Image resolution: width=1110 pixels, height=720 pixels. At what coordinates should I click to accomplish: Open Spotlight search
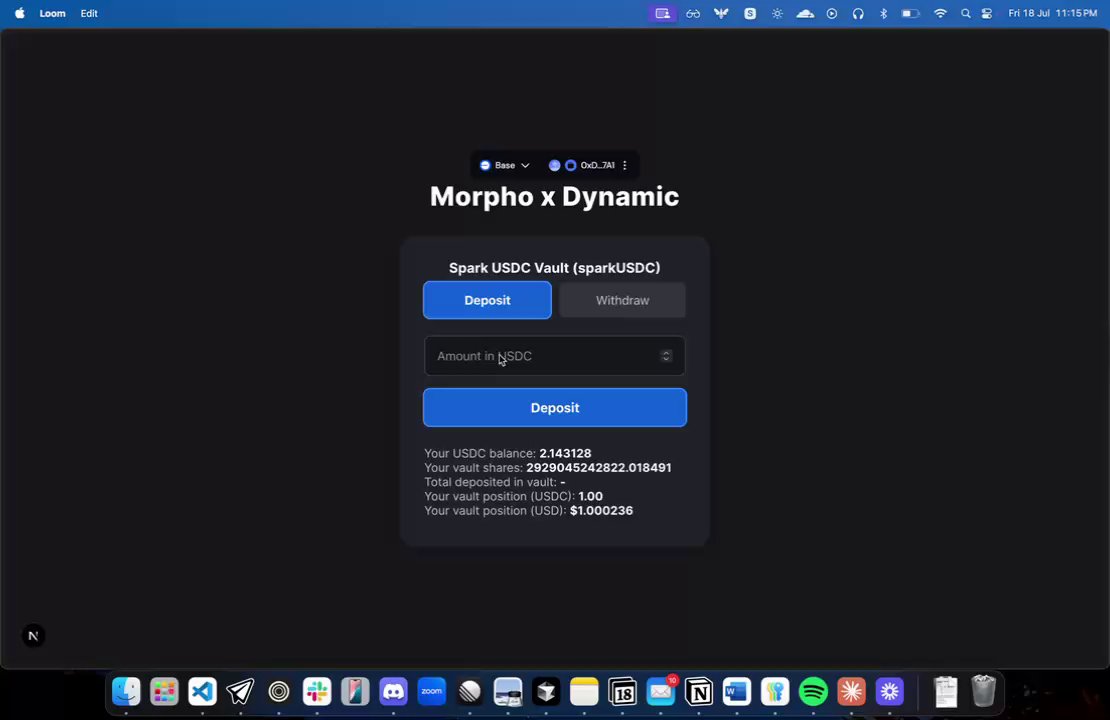966,13
